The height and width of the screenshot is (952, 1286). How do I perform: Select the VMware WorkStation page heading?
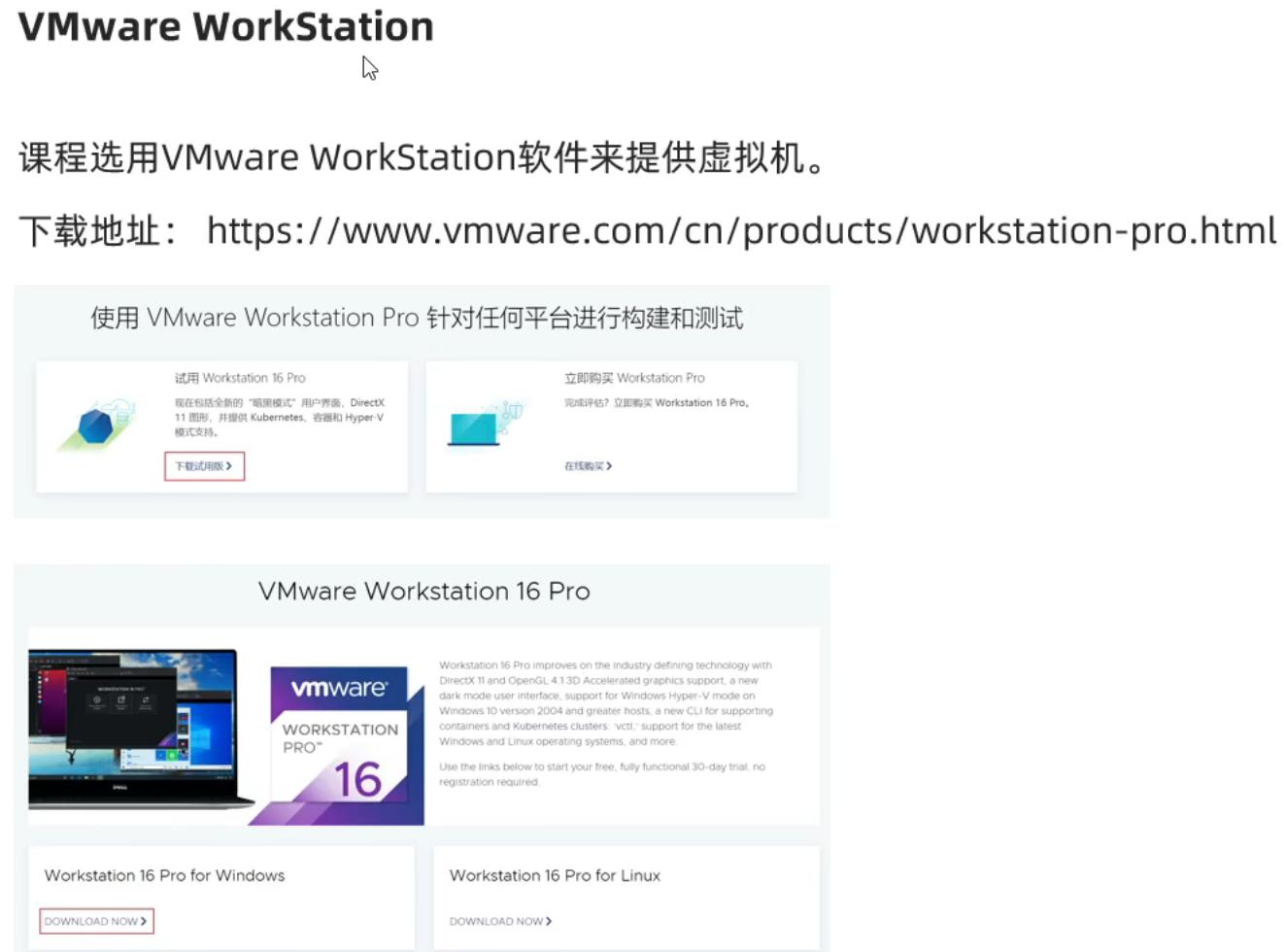pos(225,26)
